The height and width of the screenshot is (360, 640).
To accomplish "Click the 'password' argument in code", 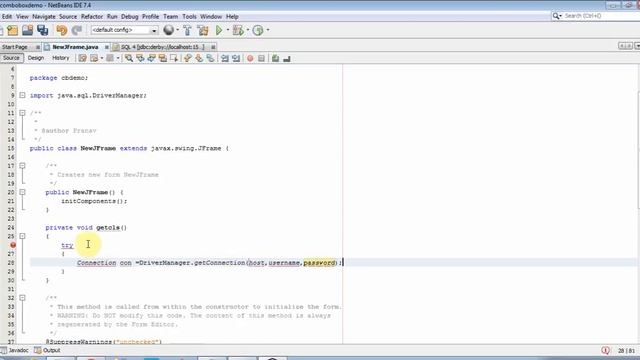I will 319,263.
